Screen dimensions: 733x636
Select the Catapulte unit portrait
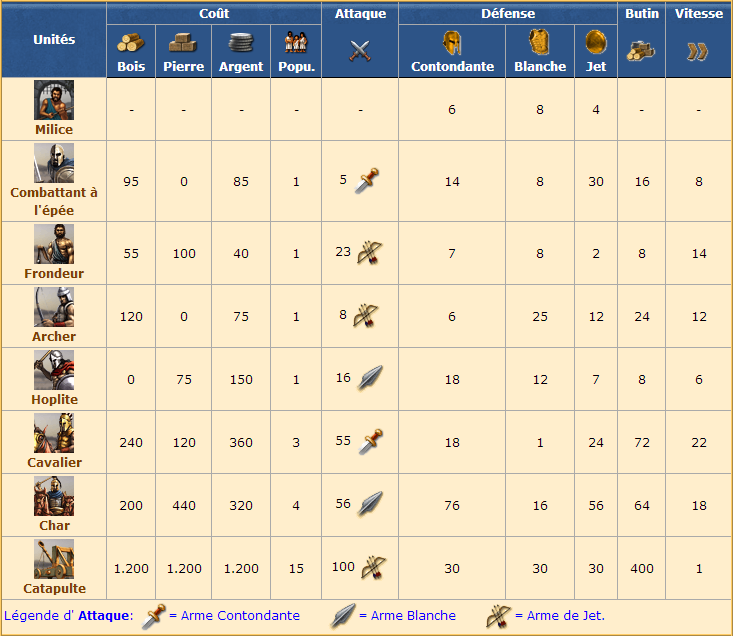54,559
